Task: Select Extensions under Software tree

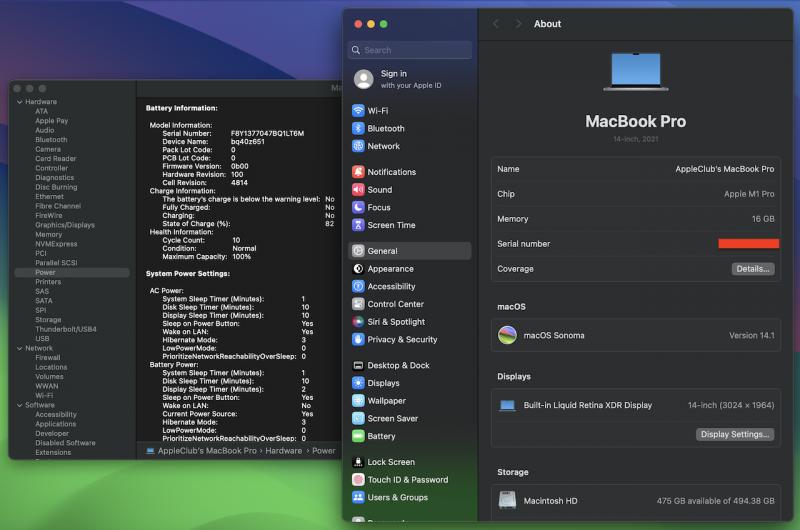Action: pos(53,452)
